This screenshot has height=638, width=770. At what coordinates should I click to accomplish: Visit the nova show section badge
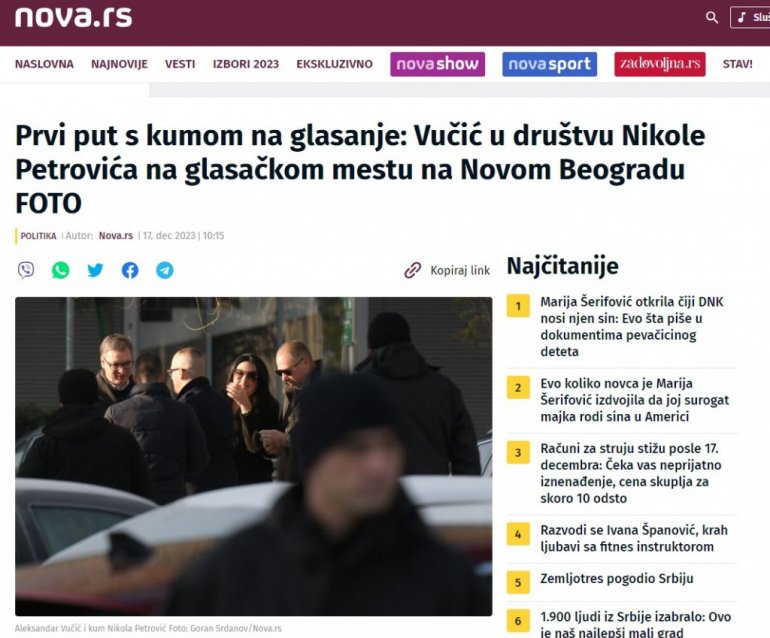coord(438,64)
